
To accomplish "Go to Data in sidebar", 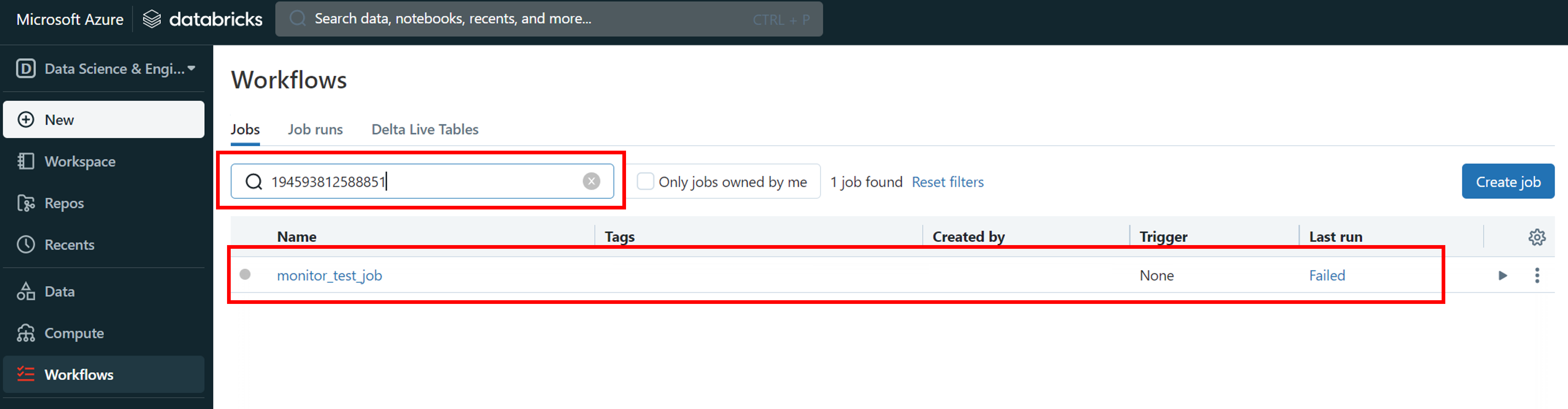I will pos(59,291).
